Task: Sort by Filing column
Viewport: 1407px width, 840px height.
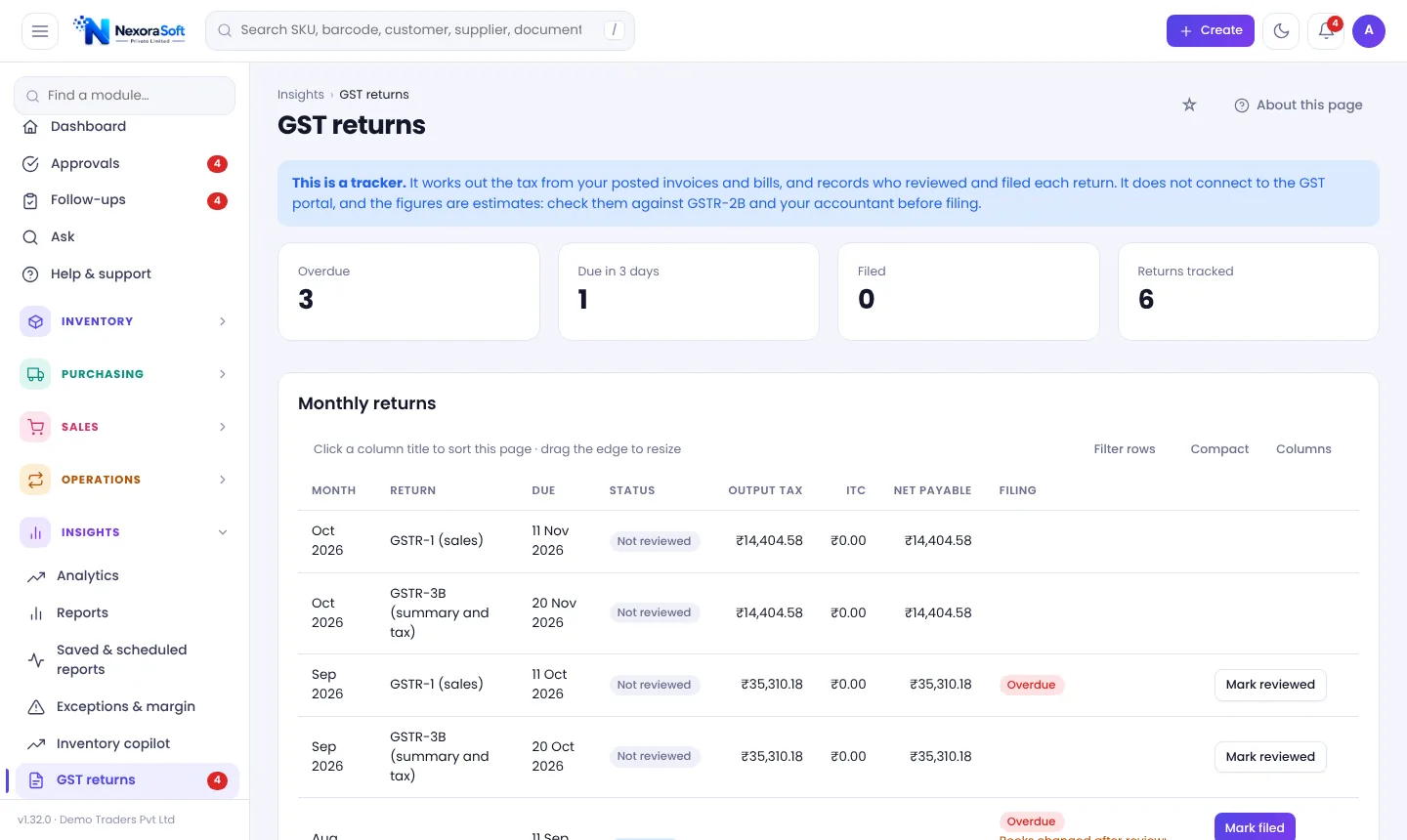Action: click(1017, 490)
